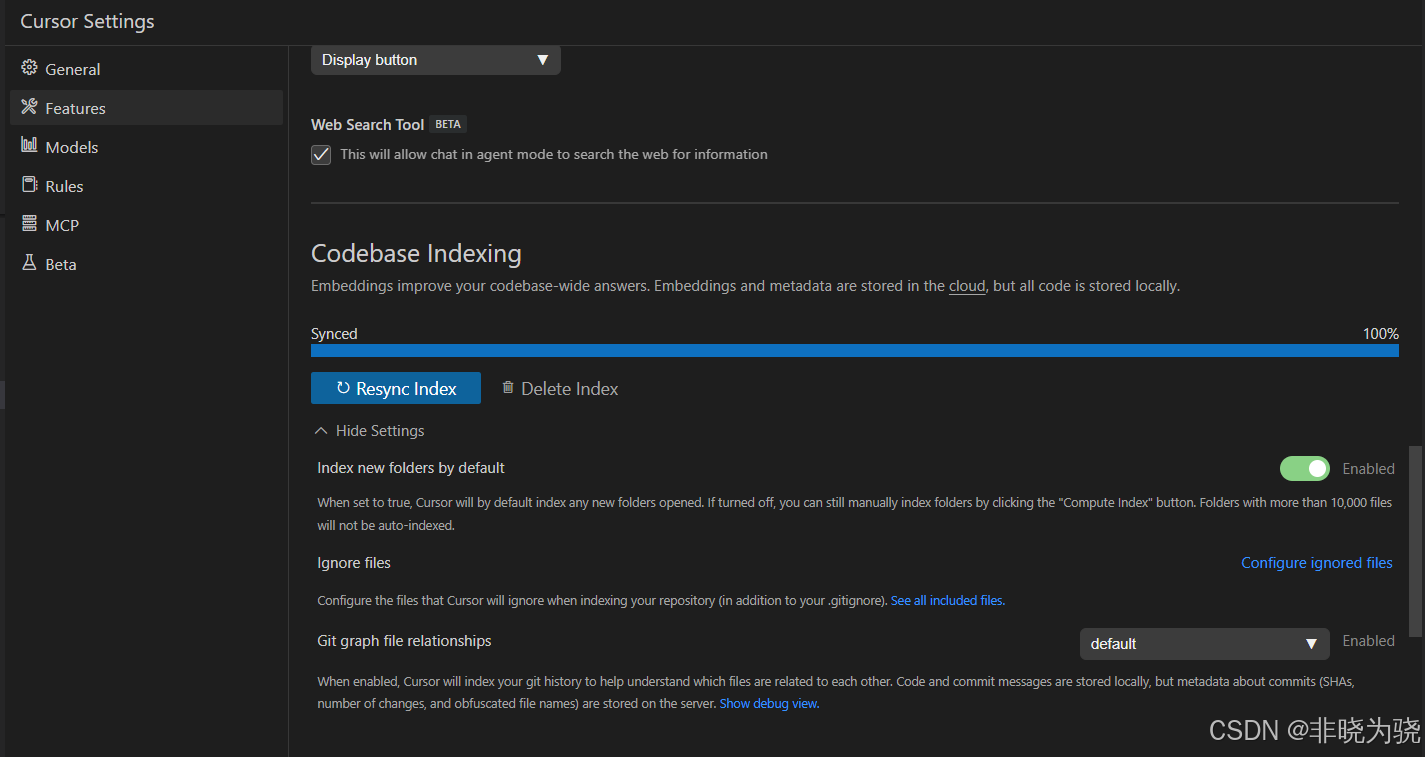Open the Beta settings section

point(146,264)
